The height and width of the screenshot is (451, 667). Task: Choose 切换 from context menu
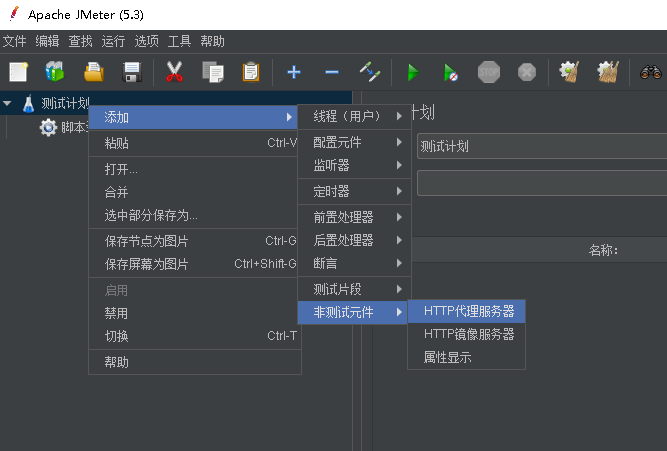(193, 336)
